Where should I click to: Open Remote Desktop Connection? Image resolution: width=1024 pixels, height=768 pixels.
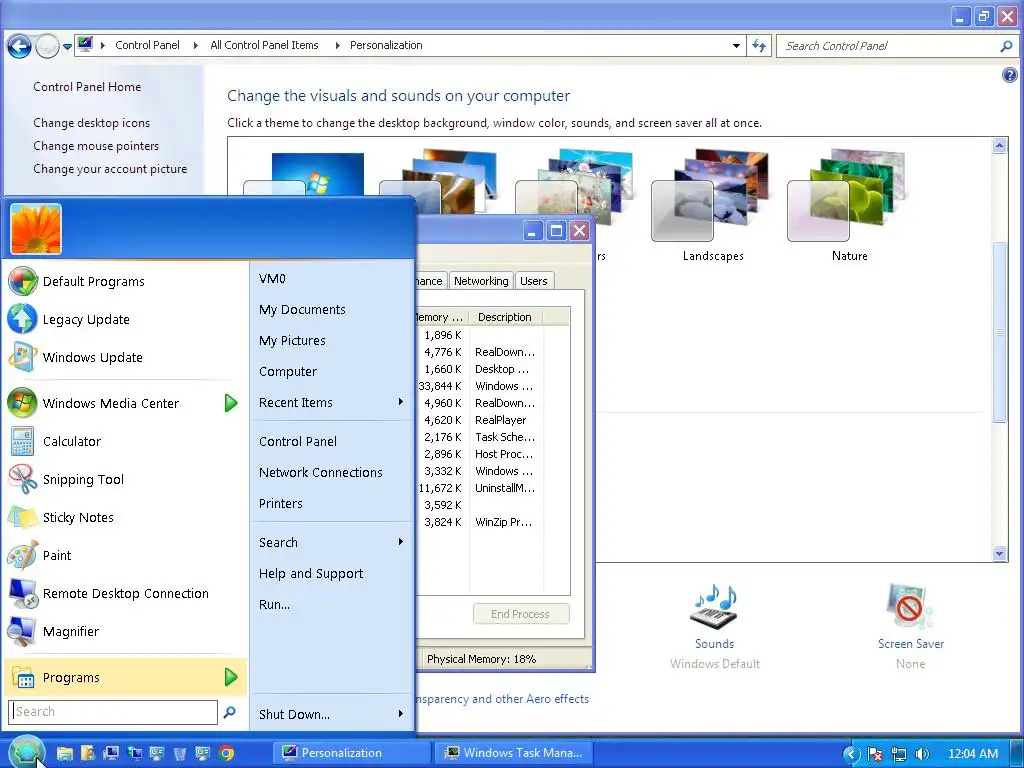click(x=124, y=594)
